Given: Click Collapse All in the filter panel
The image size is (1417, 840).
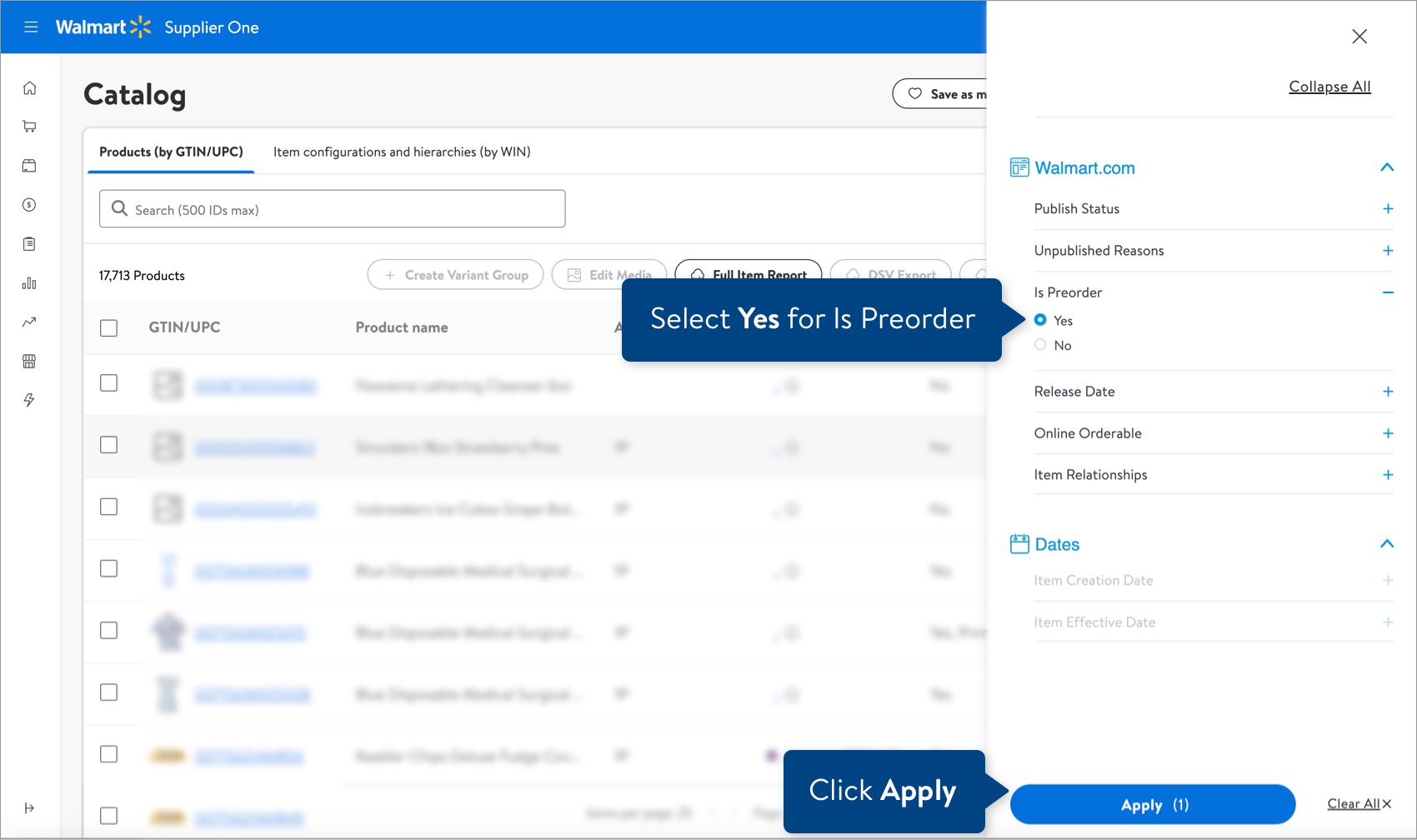Looking at the screenshot, I should point(1329,86).
